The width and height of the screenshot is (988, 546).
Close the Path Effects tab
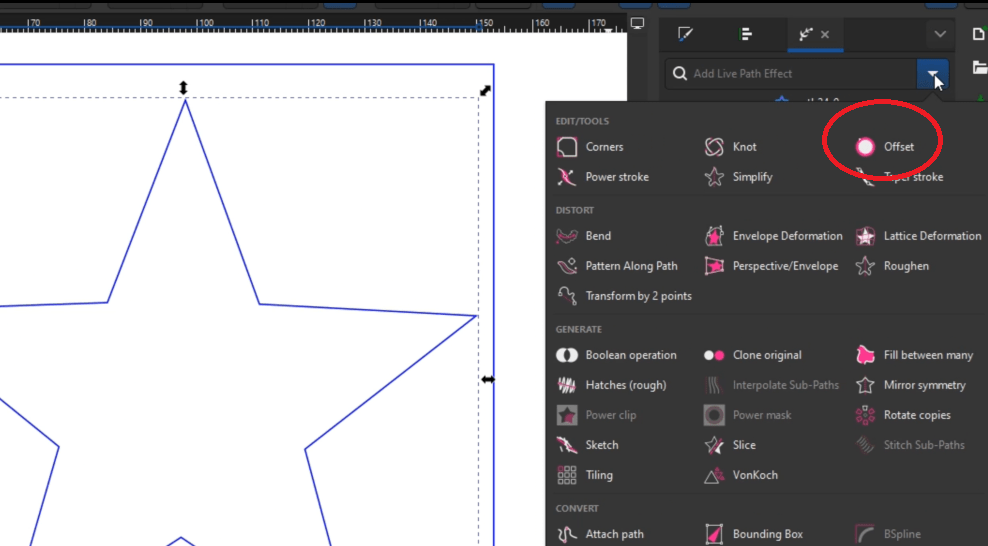click(825, 34)
